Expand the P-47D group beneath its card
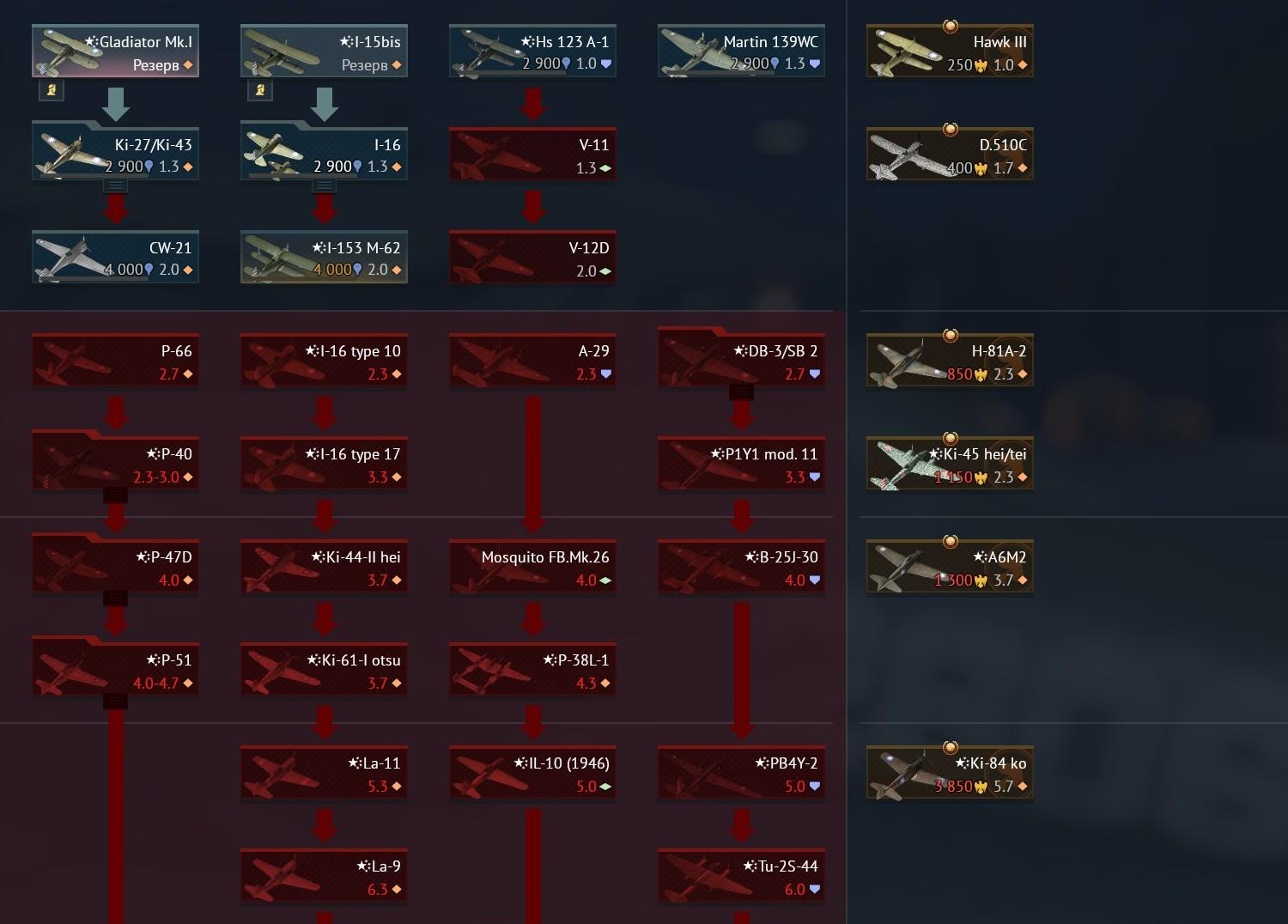The width and height of the screenshot is (1288, 924). click(116, 599)
